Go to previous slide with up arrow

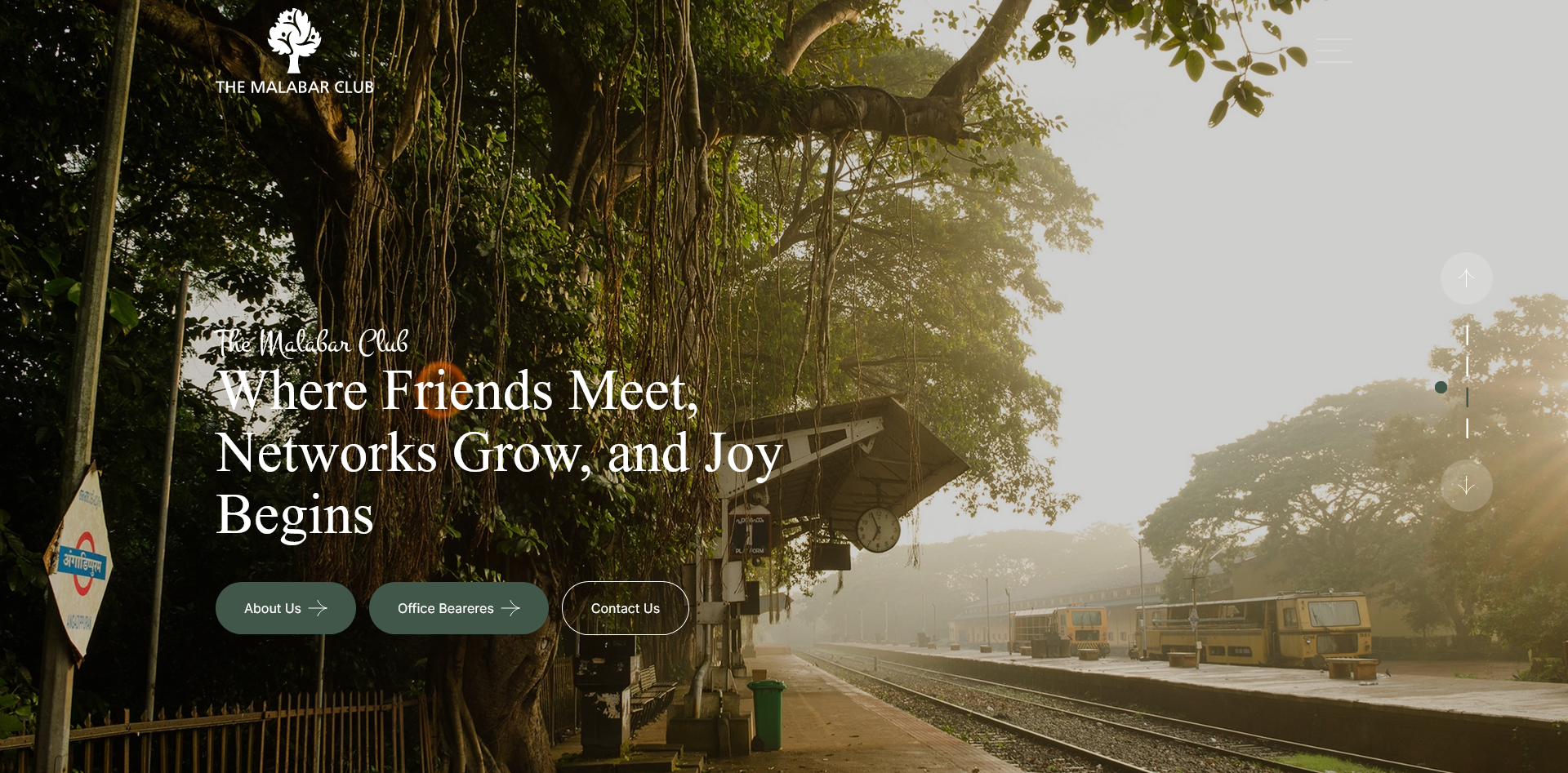click(x=1466, y=278)
